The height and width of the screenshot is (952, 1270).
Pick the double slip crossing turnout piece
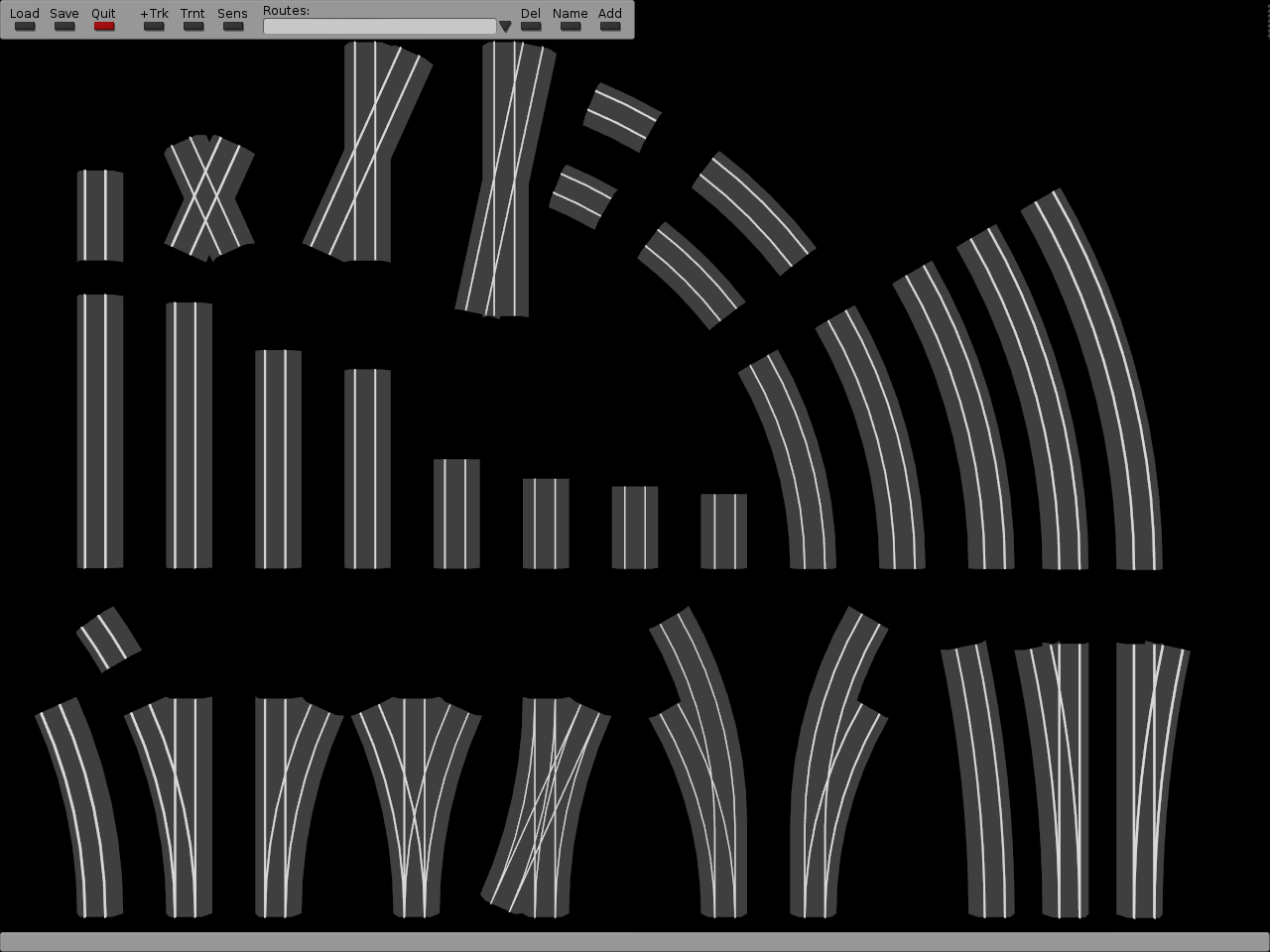tap(544, 803)
